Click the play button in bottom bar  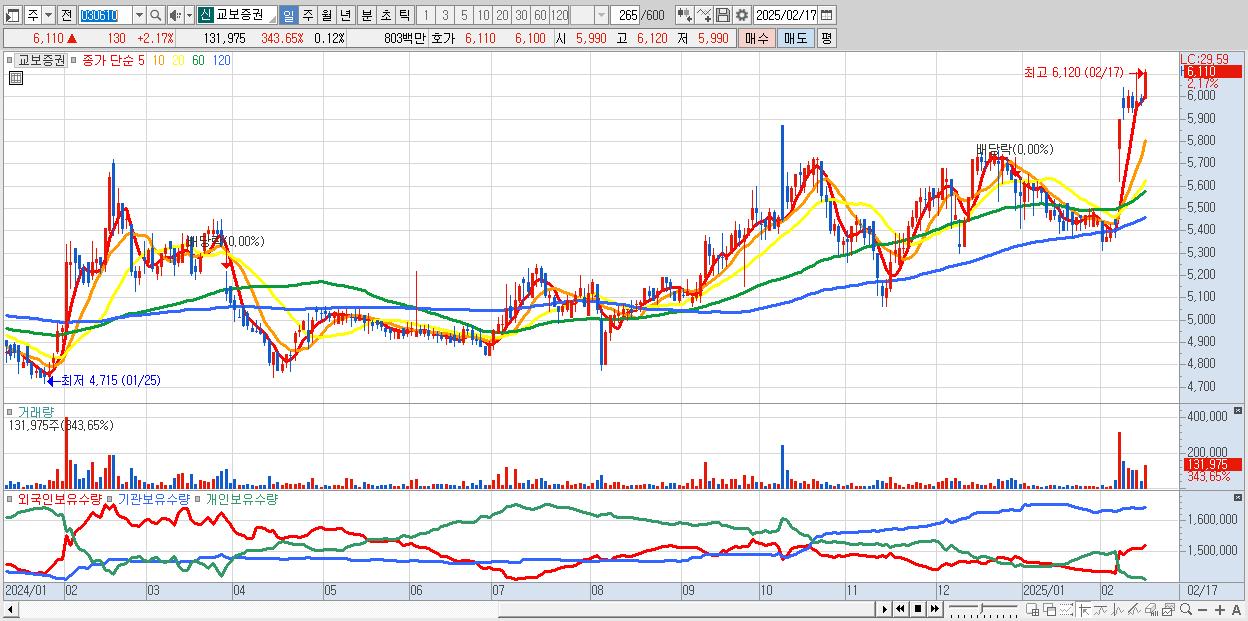click(x=884, y=609)
